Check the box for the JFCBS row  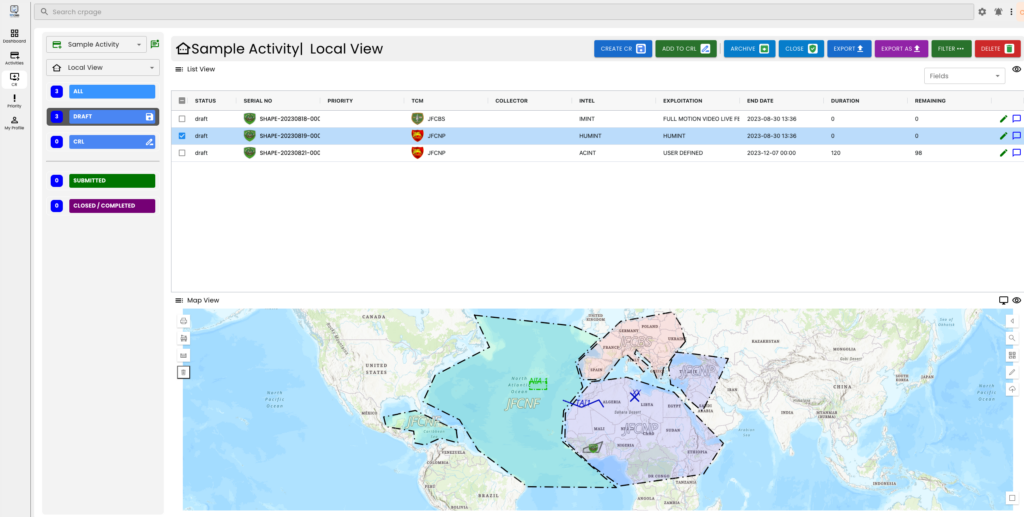coord(182,119)
